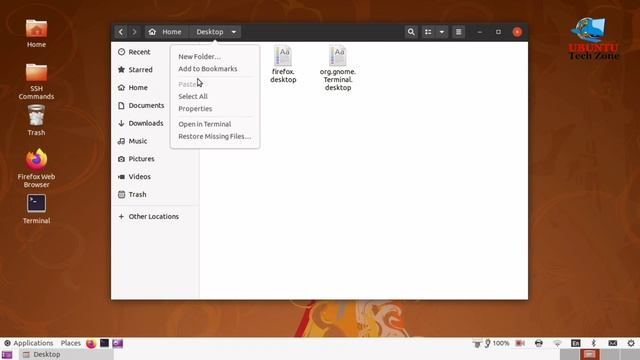Viewport: 640px width, 360px height.
Task: Toggle list/grid view icon
Action: (428, 32)
